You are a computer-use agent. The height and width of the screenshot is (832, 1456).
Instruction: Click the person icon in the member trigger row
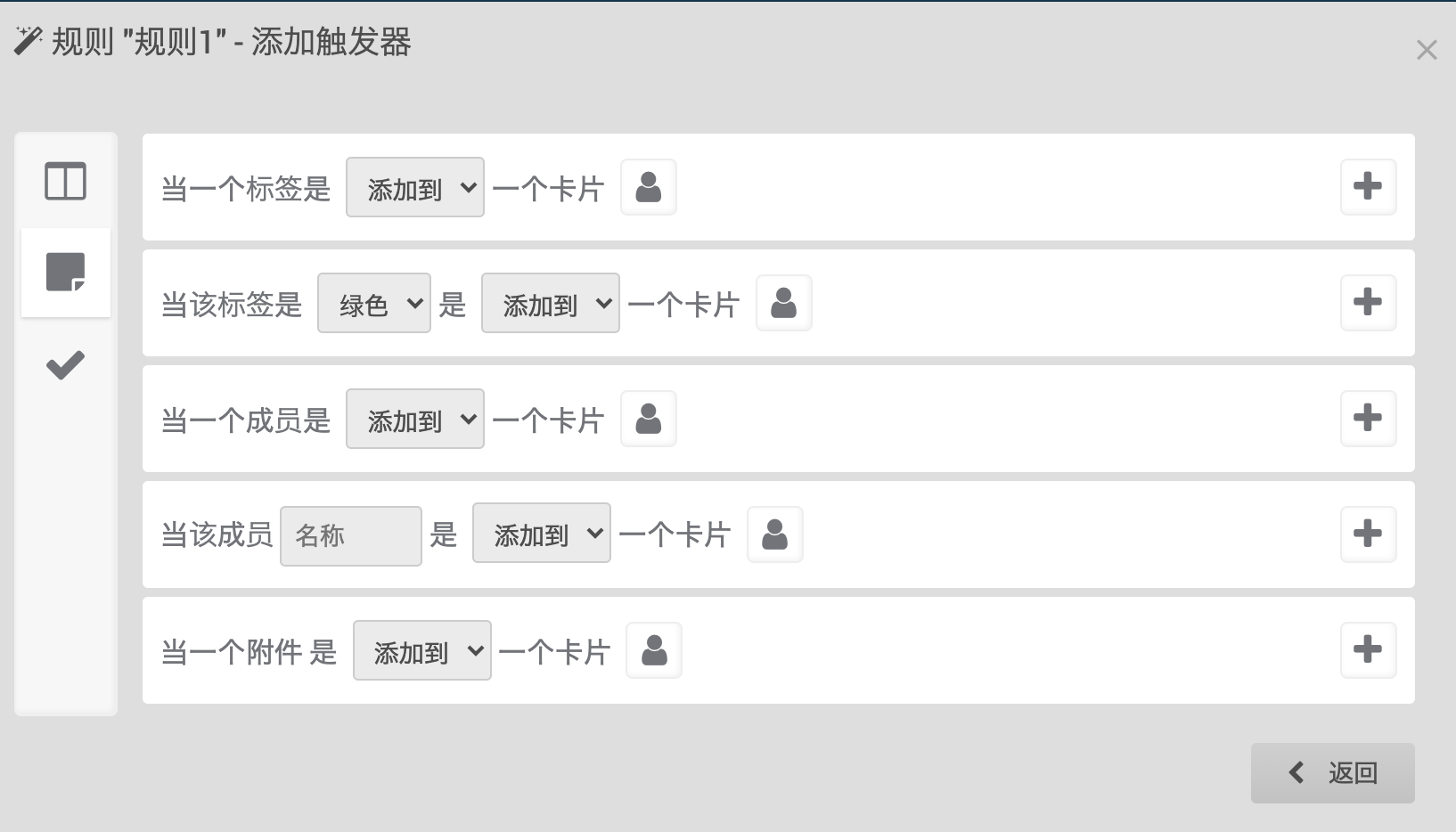(648, 419)
